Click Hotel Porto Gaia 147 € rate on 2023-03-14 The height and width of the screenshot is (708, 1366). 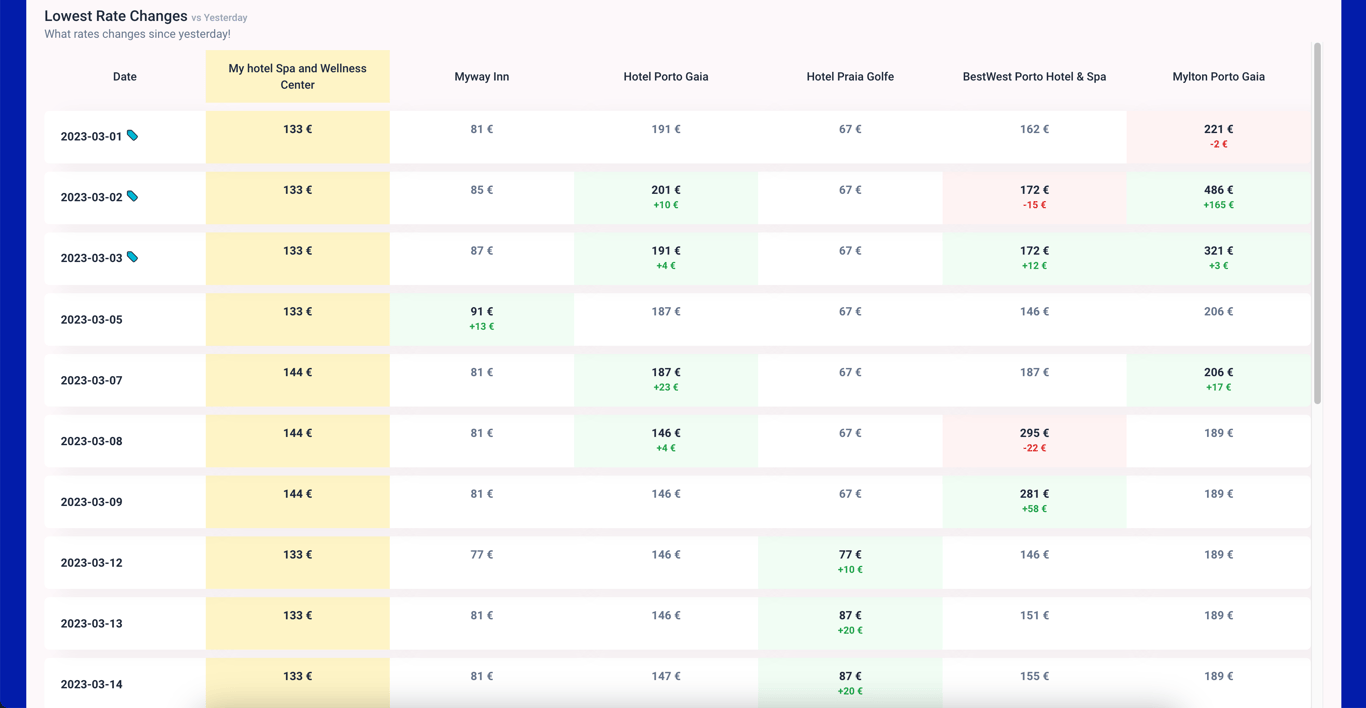[666, 677]
